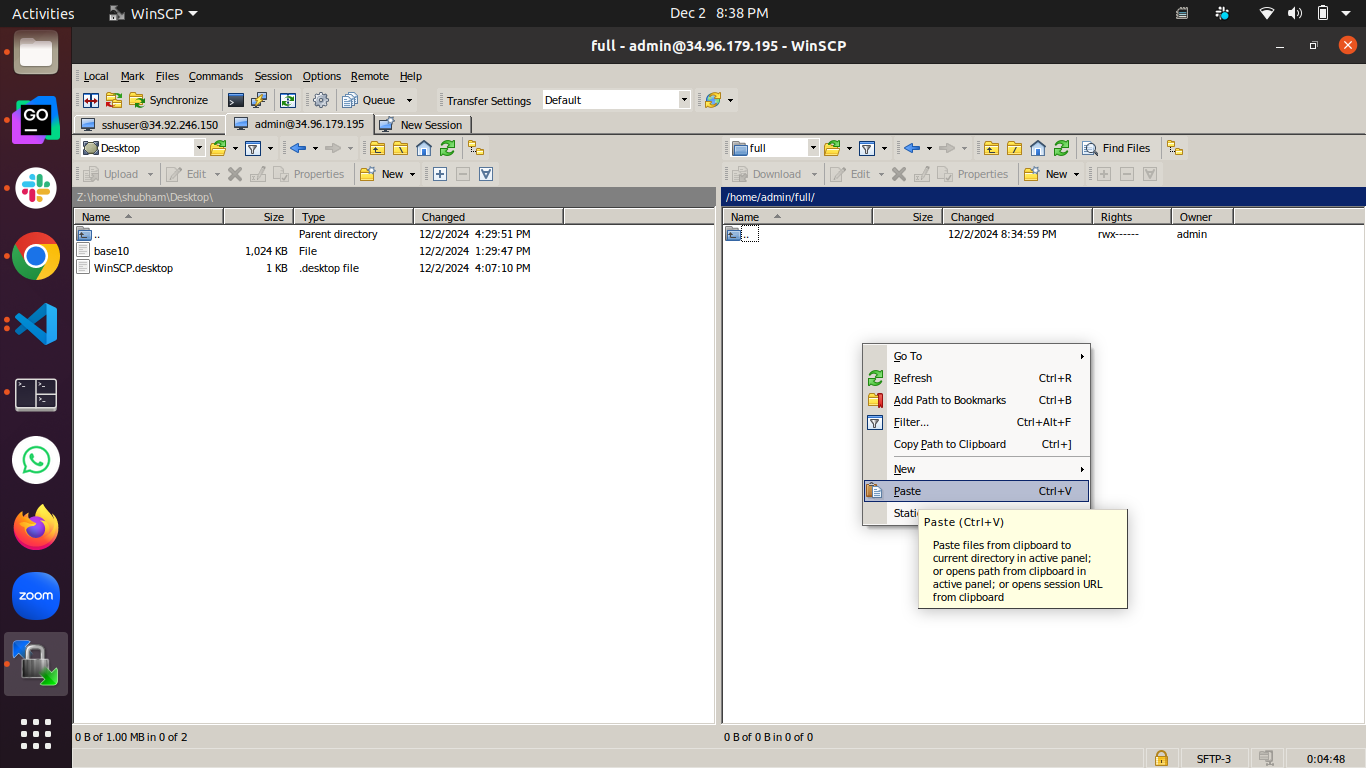Click Keep Remote Directory up to Date icon
The height and width of the screenshot is (768, 1366).
tap(288, 100)
